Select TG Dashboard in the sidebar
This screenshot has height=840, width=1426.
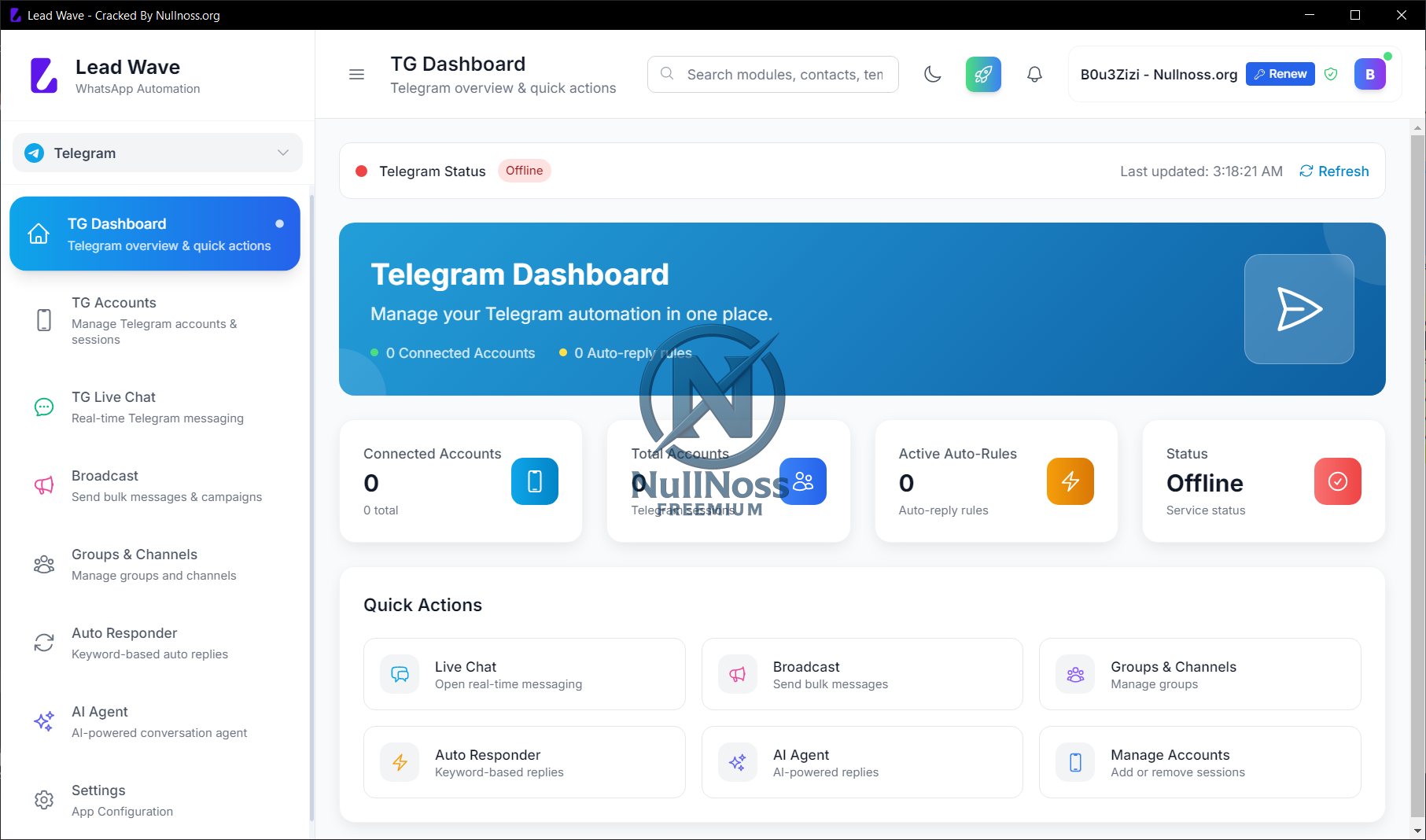(155, 234)
